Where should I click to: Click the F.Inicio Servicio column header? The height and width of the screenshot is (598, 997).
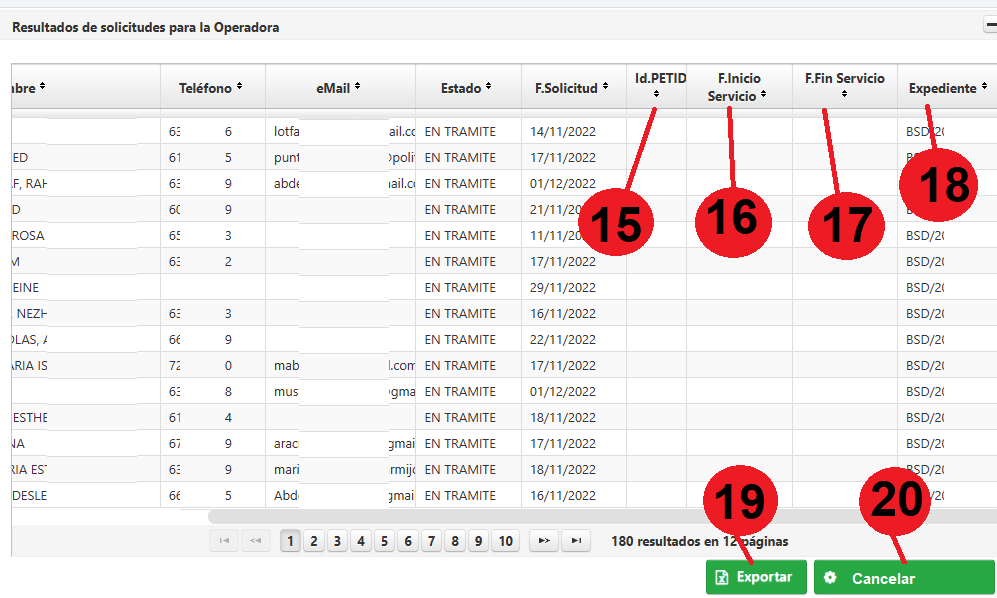coord(739,86)
